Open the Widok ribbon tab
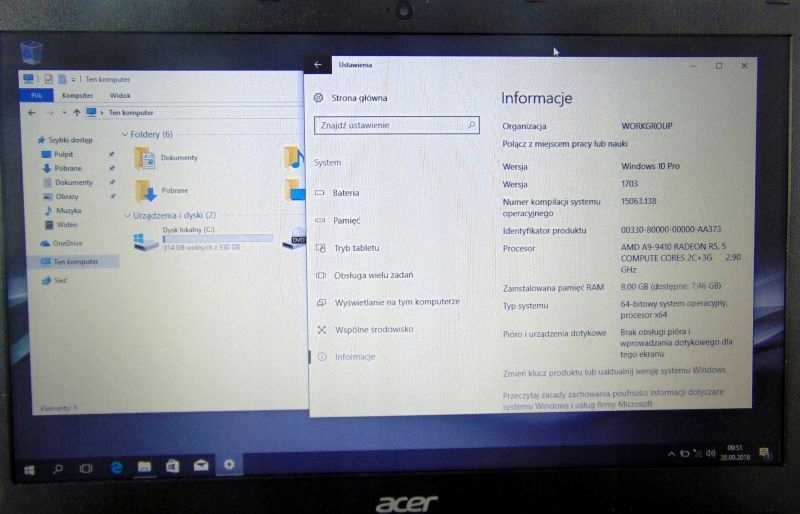 coord(120,95)
